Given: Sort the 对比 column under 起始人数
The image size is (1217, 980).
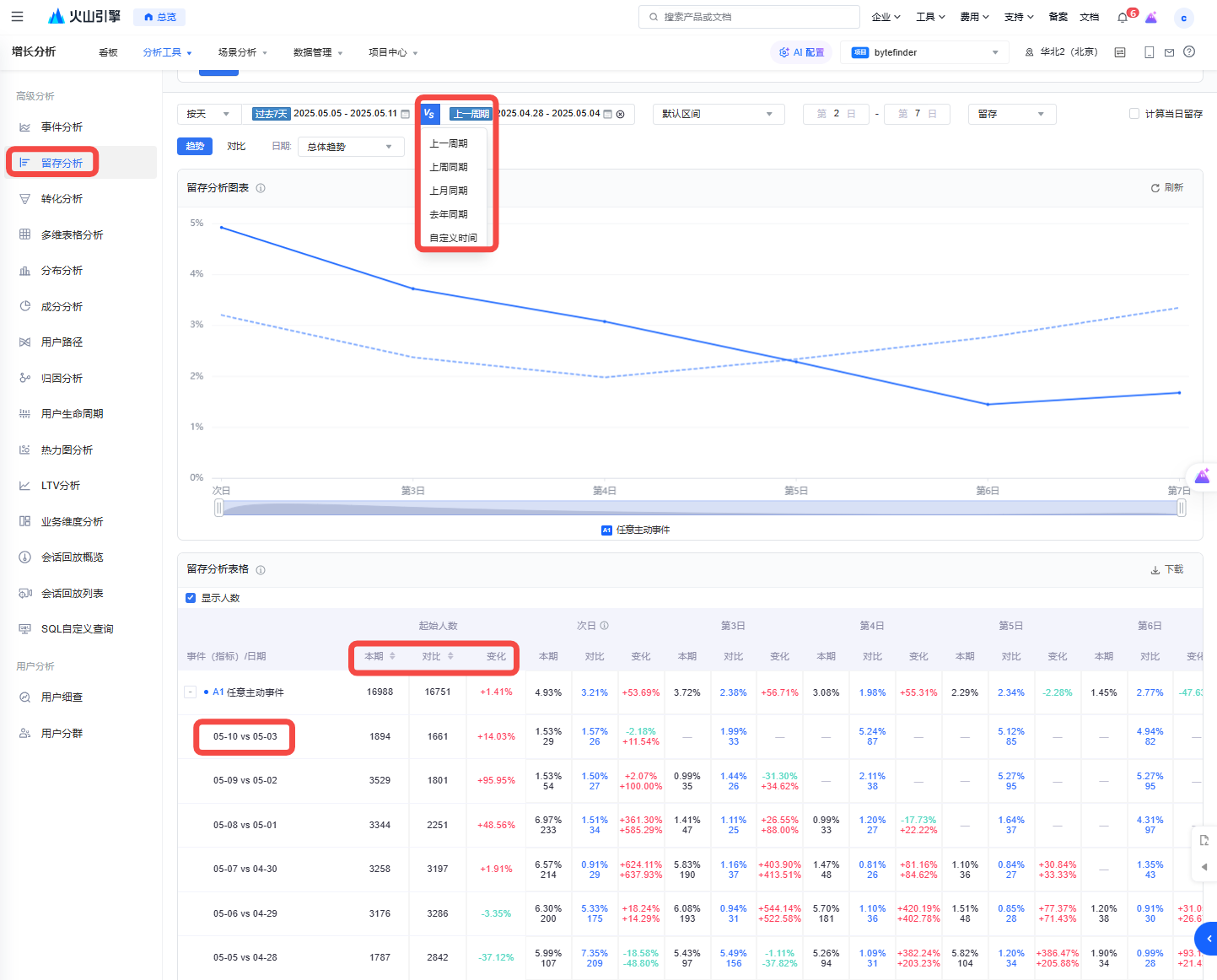Looking at the screenshot, I should coord(450,656).
